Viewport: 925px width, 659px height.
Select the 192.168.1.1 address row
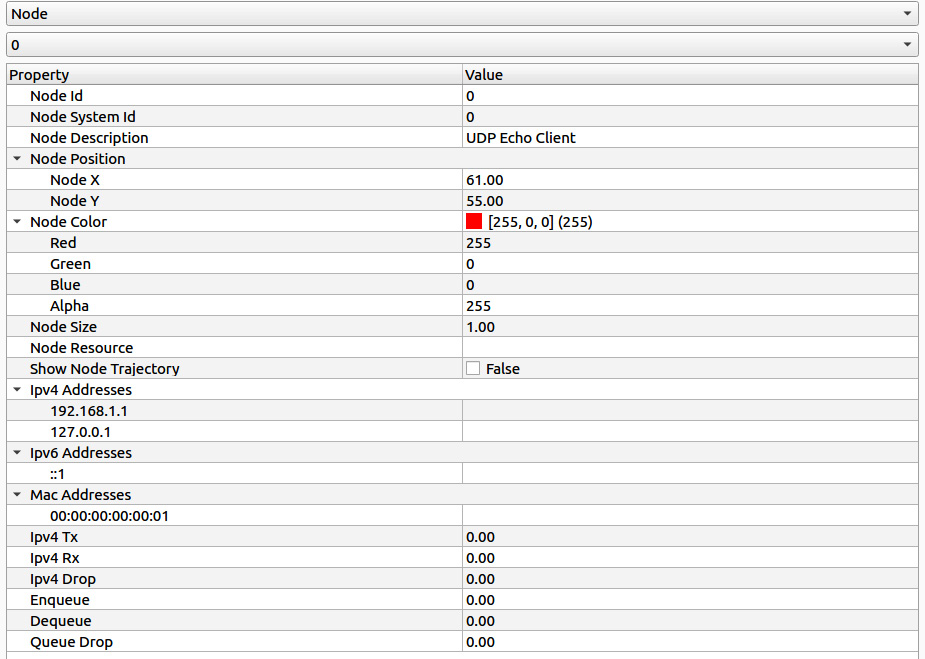462,411
